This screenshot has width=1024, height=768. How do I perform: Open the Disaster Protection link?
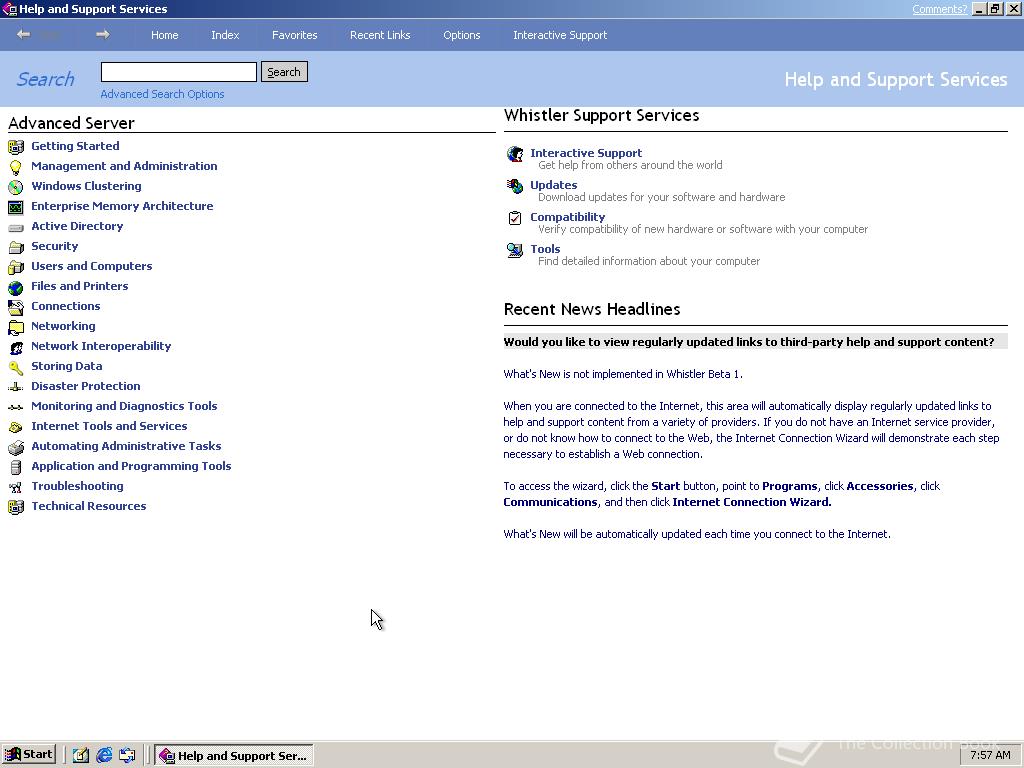coord(86,386)
